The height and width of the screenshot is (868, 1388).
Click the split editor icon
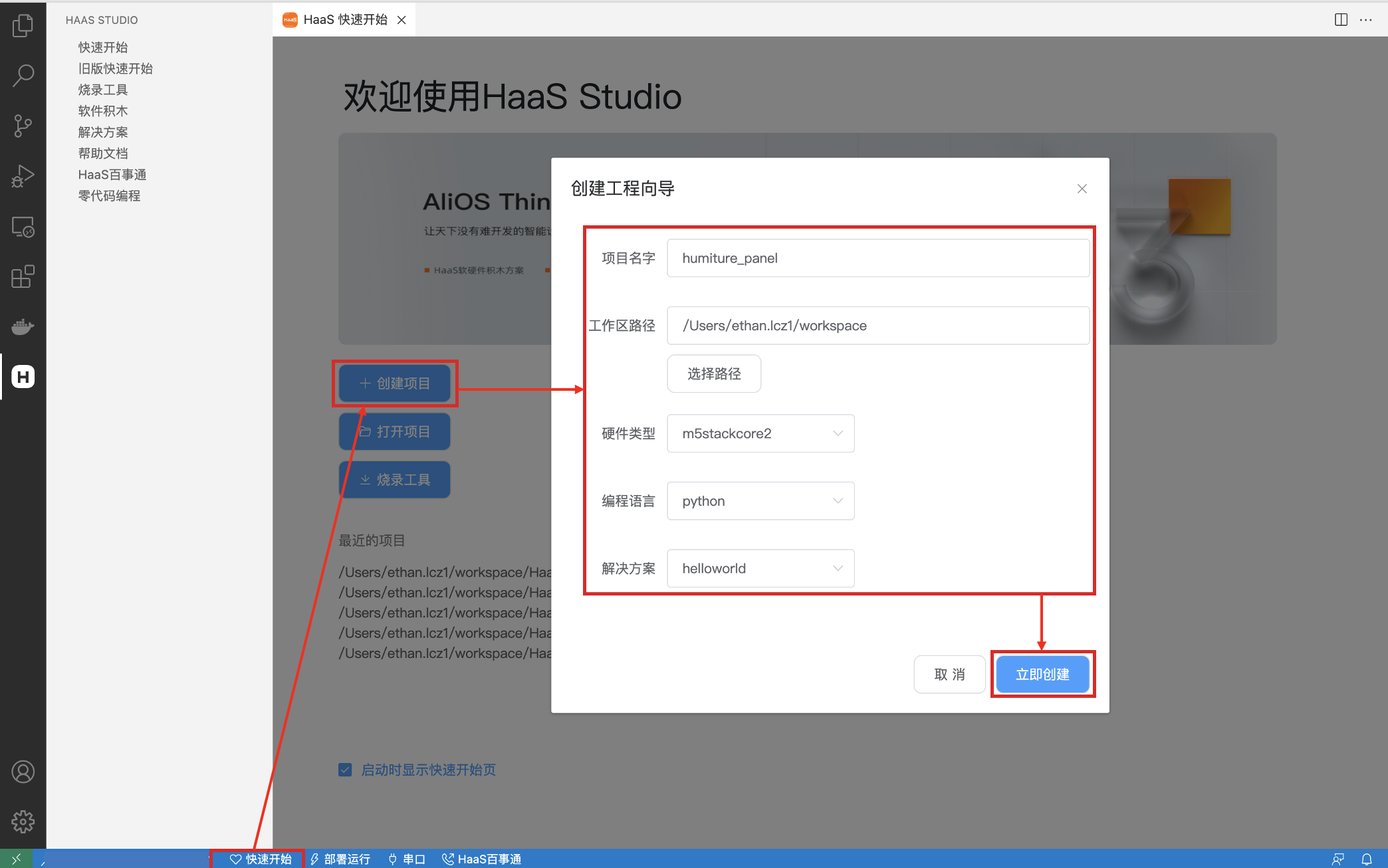pyautogui.click(x=1341, y=20)
